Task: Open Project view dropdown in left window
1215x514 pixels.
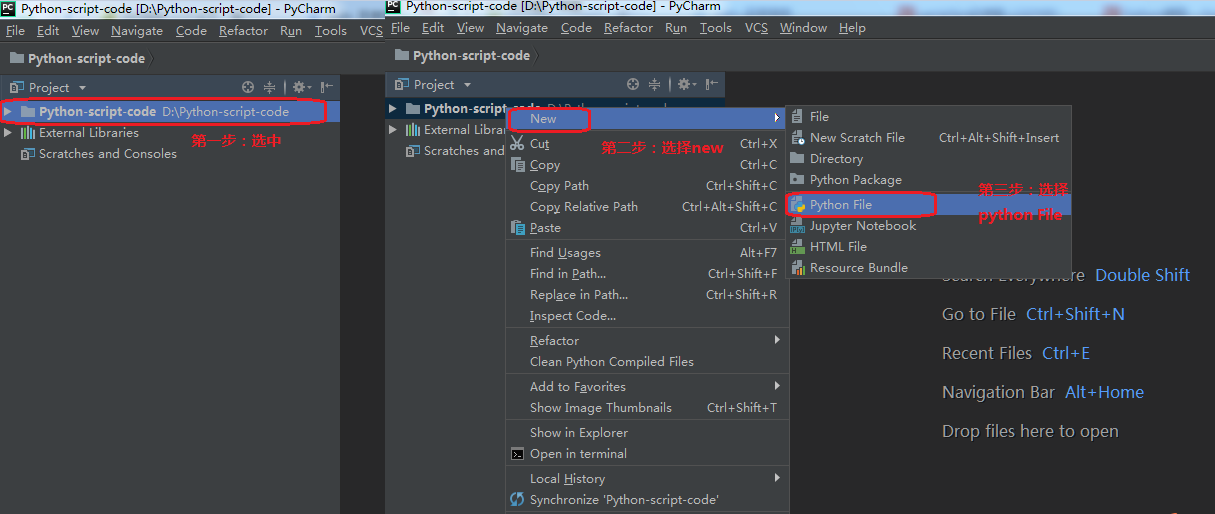Action: point(83,88)
